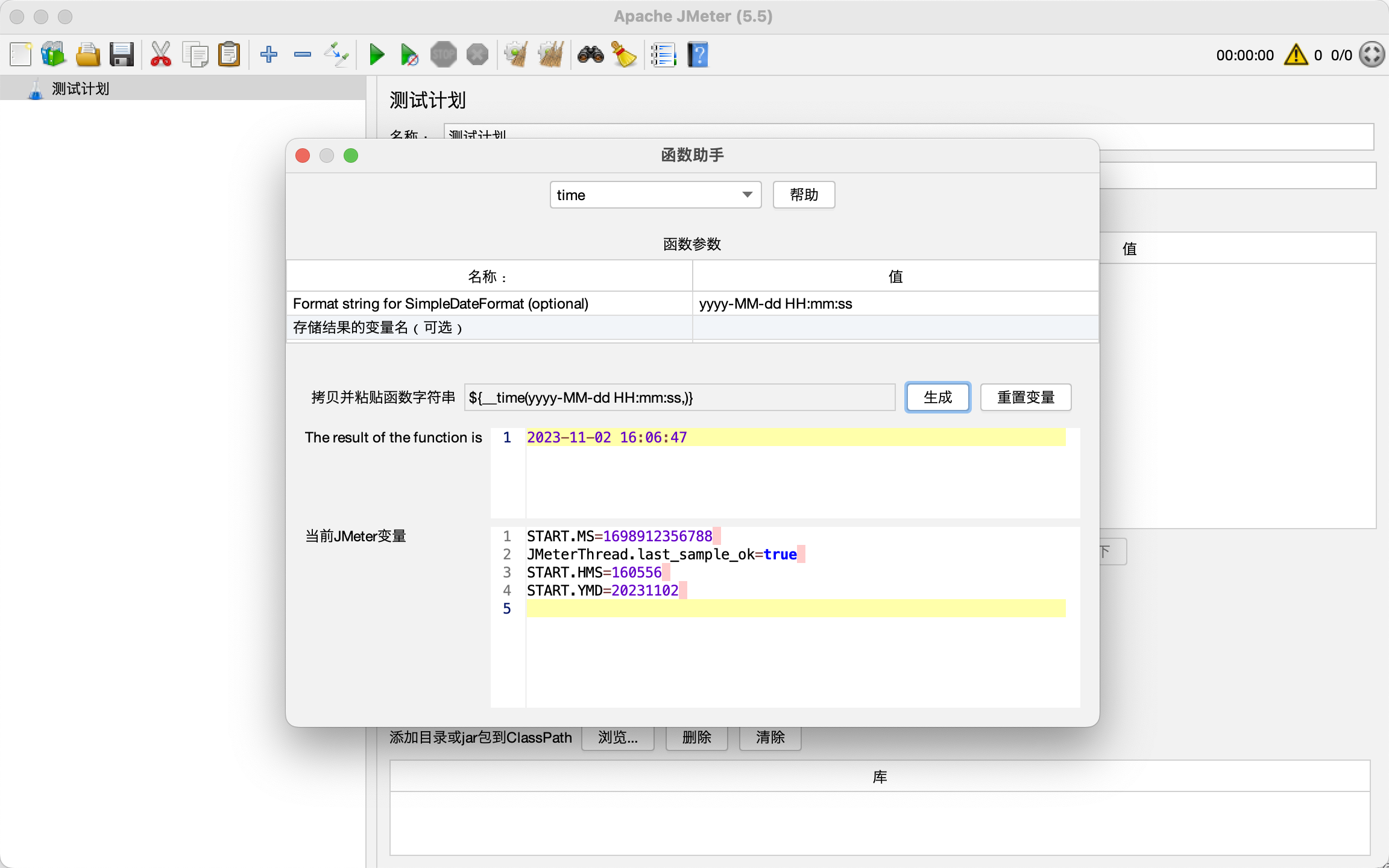Click the Toggle enable/disable icon
Screen dimensions: 1389x868
coord(336,55)
